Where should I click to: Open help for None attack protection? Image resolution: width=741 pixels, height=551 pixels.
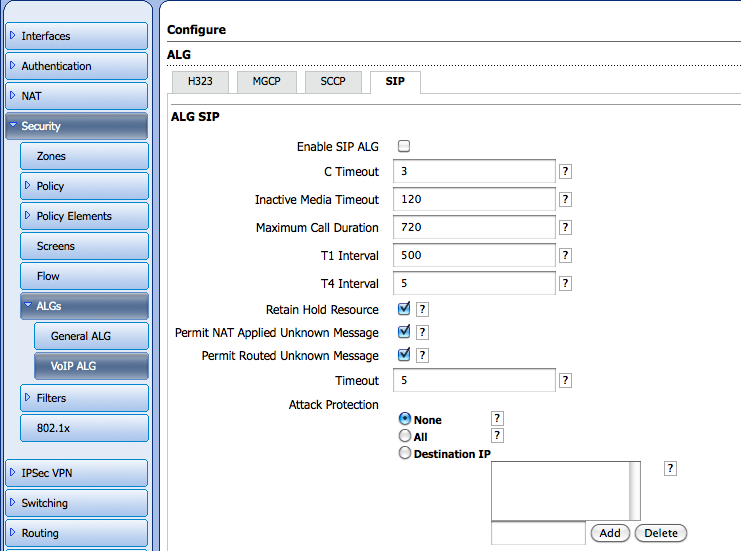pos(497,419)
